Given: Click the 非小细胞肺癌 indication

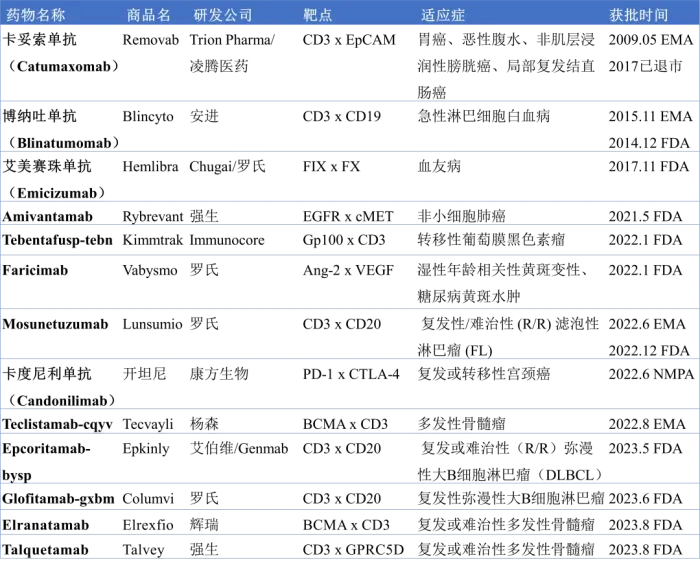Looking at the screenshot, I should coord(461,216).
